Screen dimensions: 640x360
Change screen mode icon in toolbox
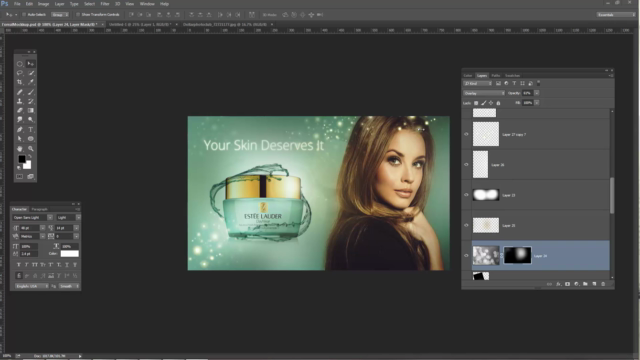point(31,177)
